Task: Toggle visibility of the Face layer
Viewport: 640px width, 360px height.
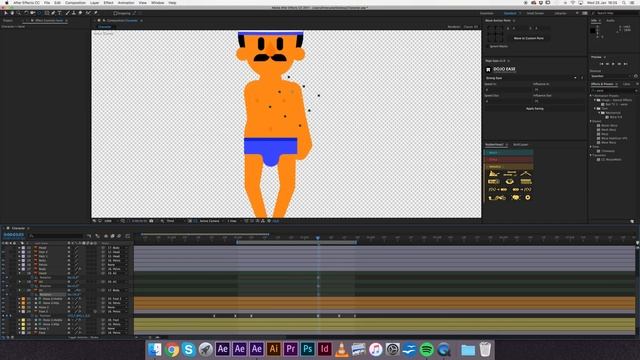Action: point(3,333)
